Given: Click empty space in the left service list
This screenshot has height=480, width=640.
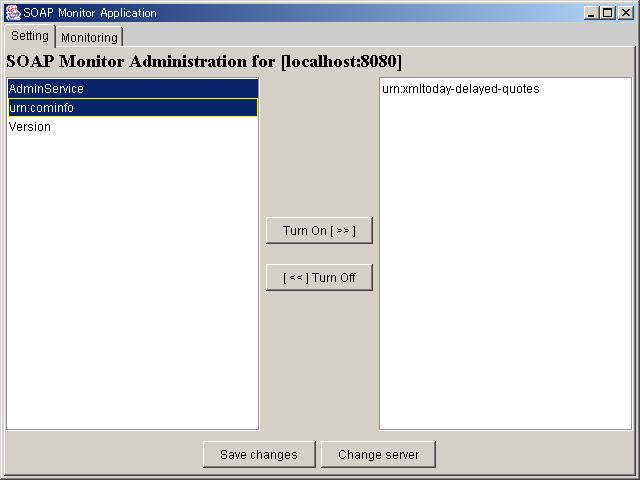Looking at the screenshot, I should pyautogui.click(x=132, y=300).
